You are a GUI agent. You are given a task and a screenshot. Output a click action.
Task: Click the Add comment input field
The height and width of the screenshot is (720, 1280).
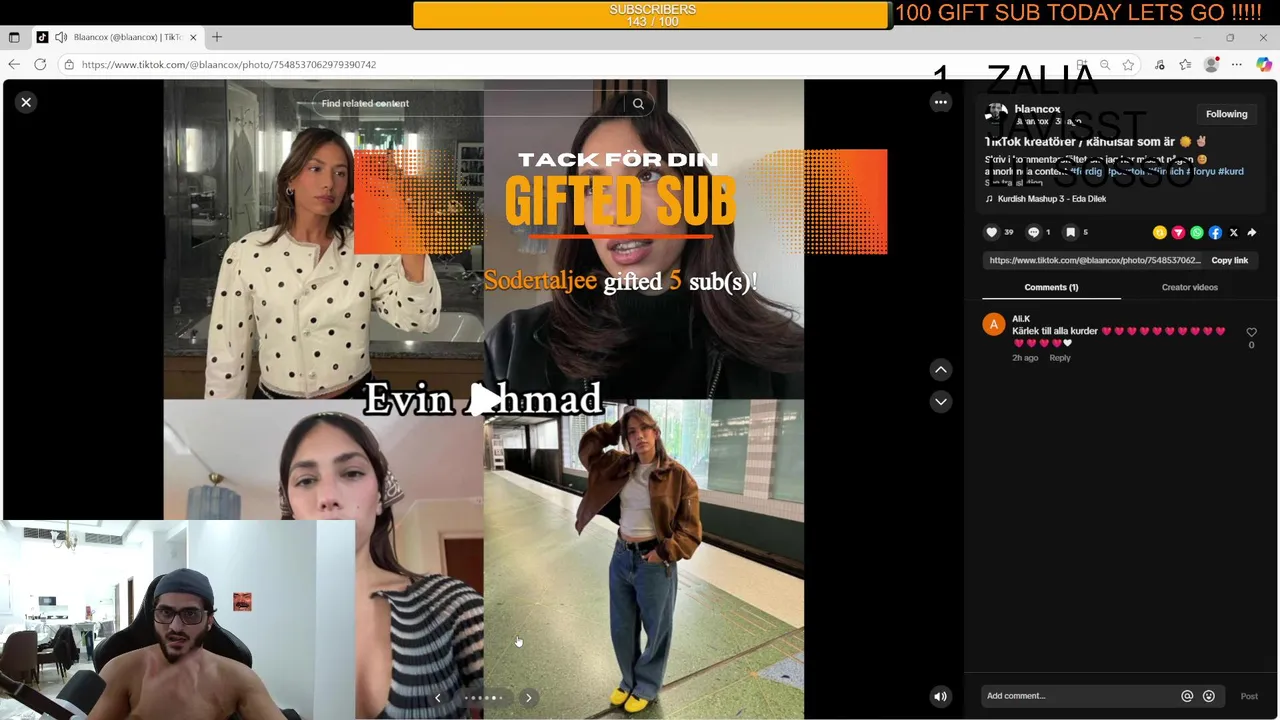[x=1080, y=696]
